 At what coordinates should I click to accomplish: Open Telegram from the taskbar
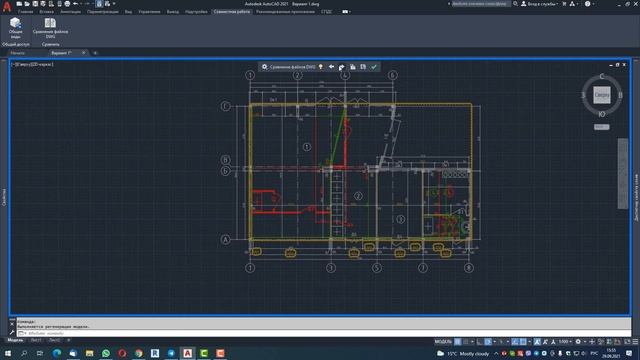coord(171,353)
